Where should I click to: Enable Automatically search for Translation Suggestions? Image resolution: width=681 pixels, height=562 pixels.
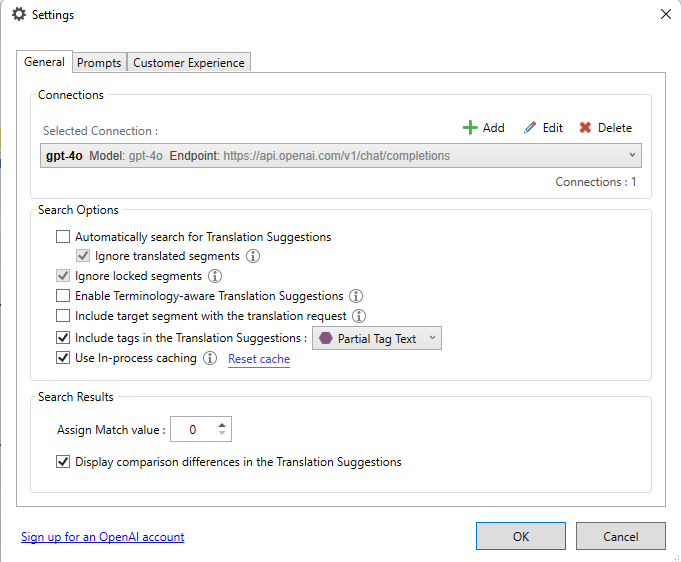(64, 237)
